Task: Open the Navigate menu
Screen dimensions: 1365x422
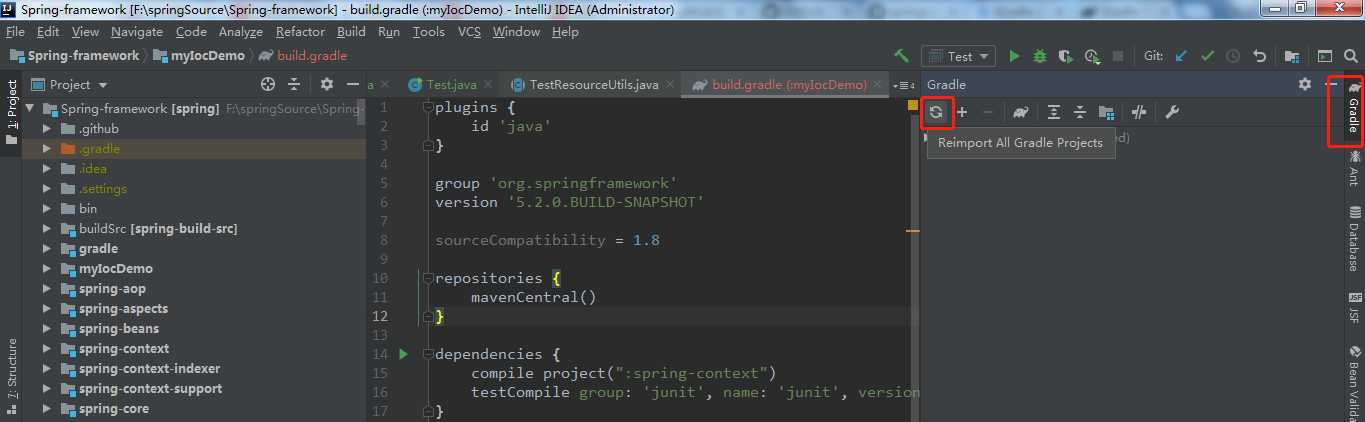Action: pos(137,32)
